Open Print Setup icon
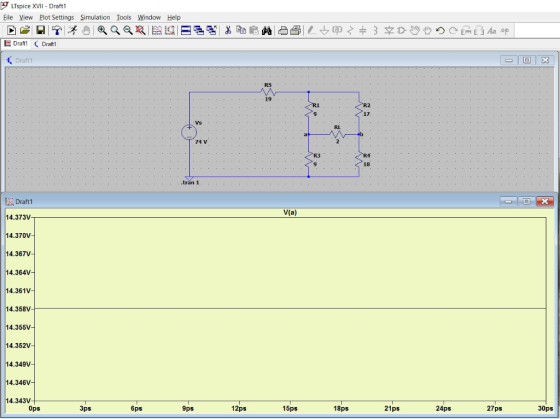Screen dimensions: 560x419 [283, 31]
